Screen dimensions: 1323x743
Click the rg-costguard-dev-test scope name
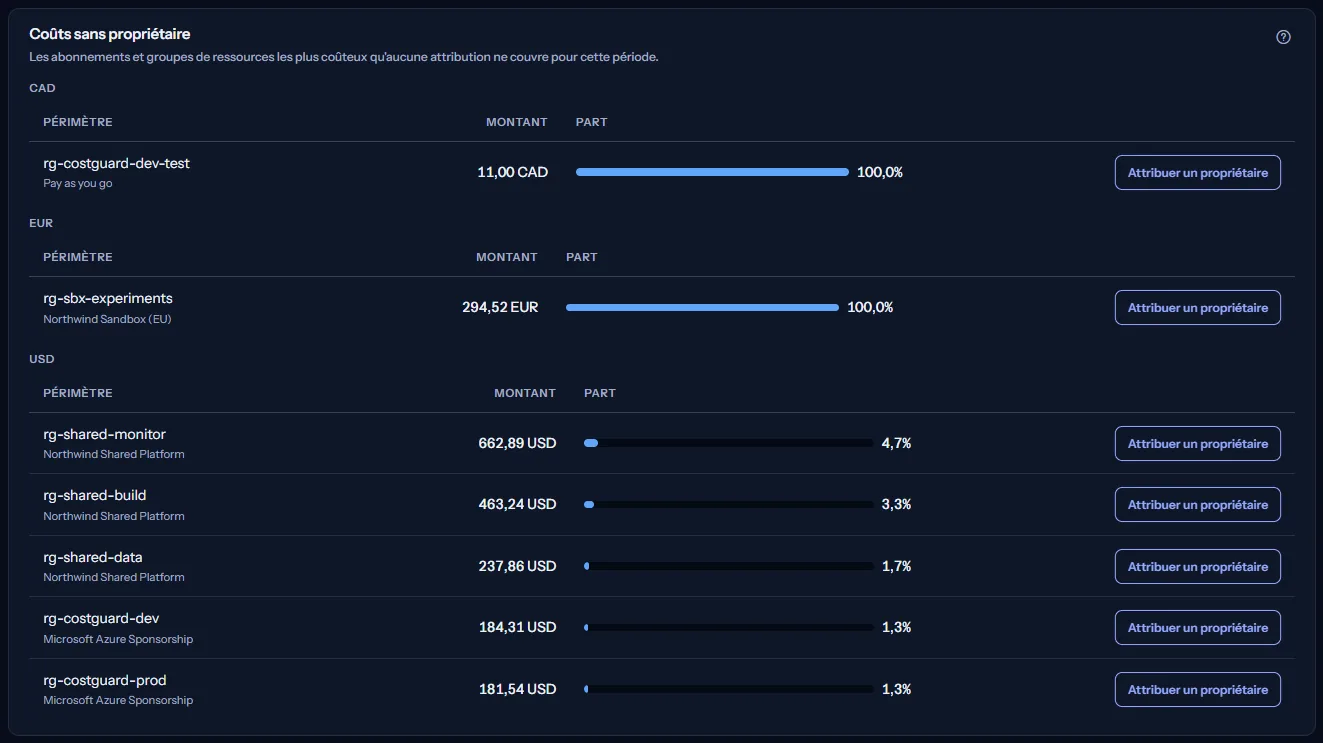pyautogui.click(x=116, y=163)
